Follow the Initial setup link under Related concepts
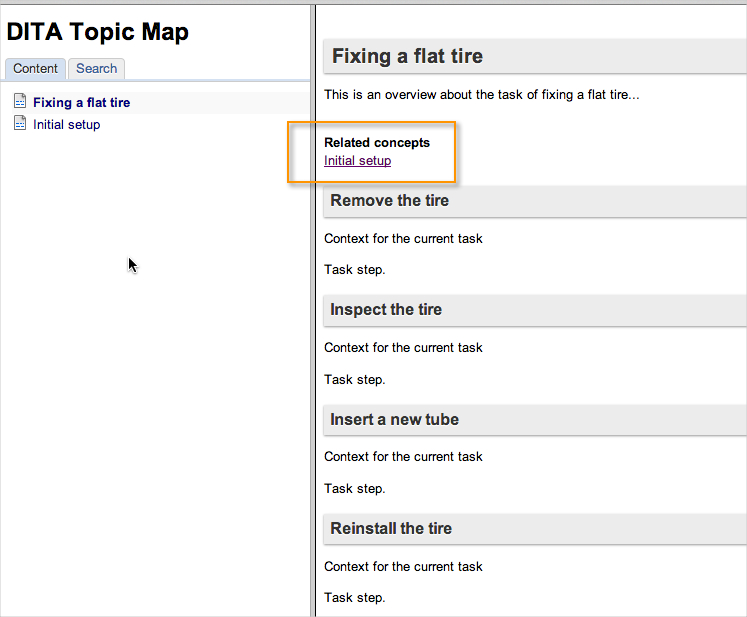747x617 pixels. click(x=357, y=161)
